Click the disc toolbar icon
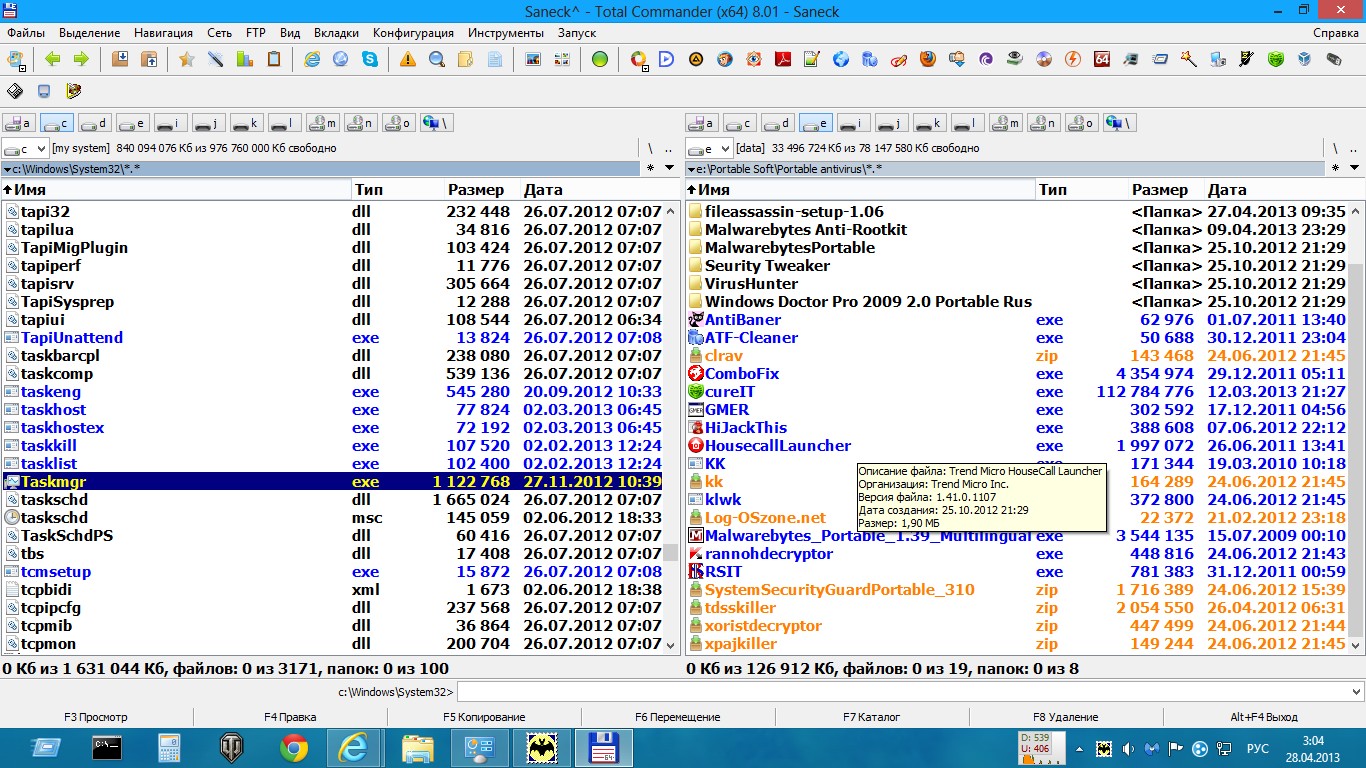The width and height of the screenshot is (1366, 768). tap(1043, 59)
